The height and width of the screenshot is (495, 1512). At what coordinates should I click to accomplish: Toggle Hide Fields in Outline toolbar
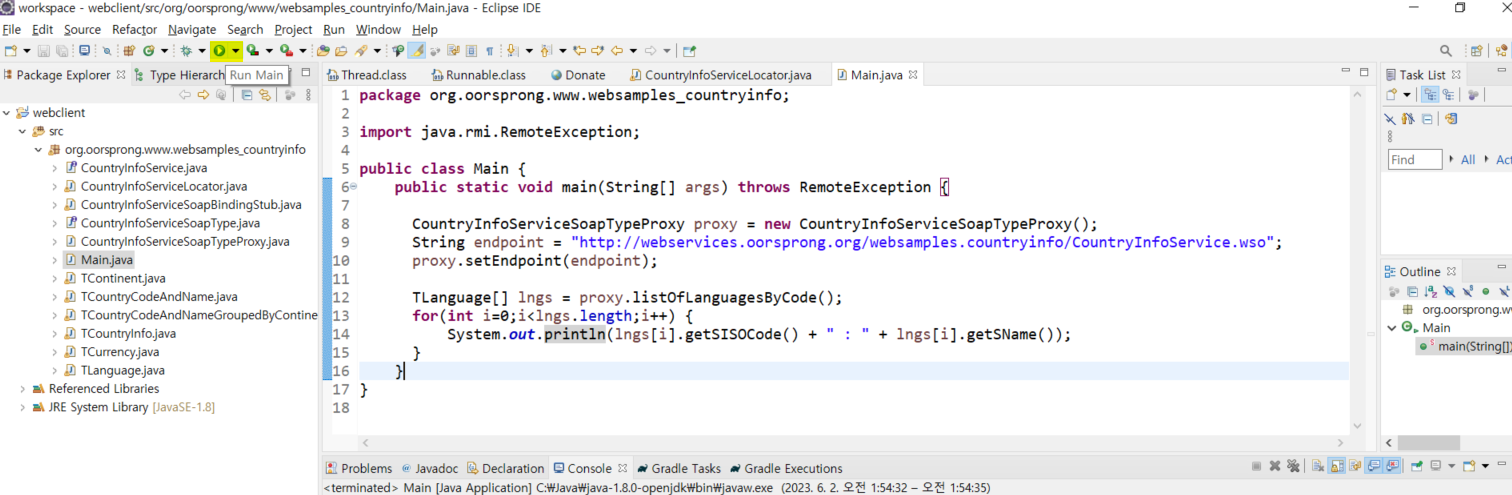(x=1449, y=292)
